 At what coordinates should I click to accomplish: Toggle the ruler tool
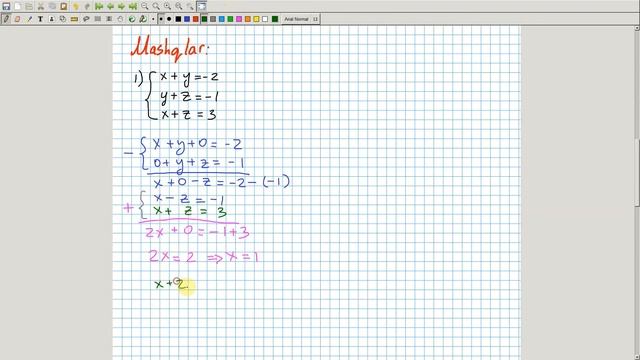pos(74,19)
